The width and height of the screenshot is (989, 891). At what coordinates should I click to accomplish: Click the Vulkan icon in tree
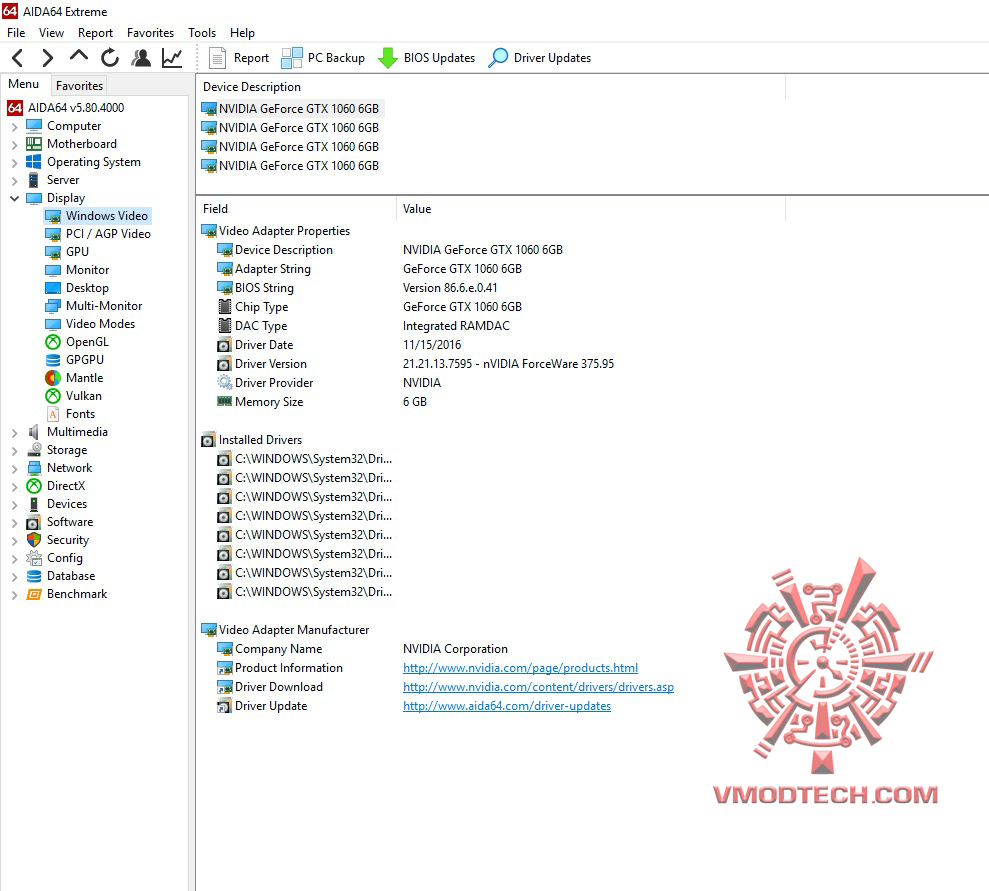tap(53, 396)
